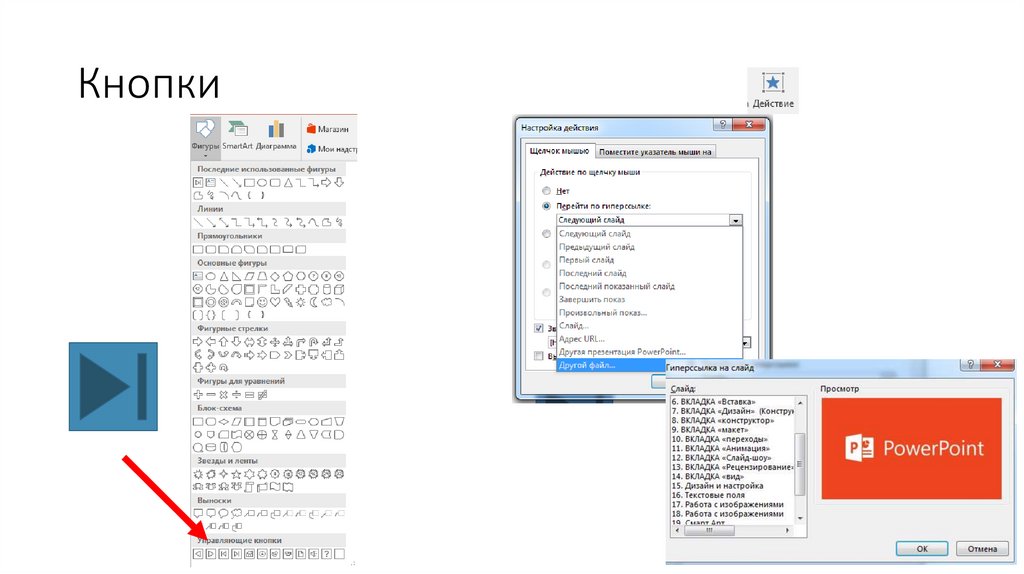Expand Фигуры button's small dropdown arrow
The width and height of the screenshot is (1024, 574).
point(205,155)
